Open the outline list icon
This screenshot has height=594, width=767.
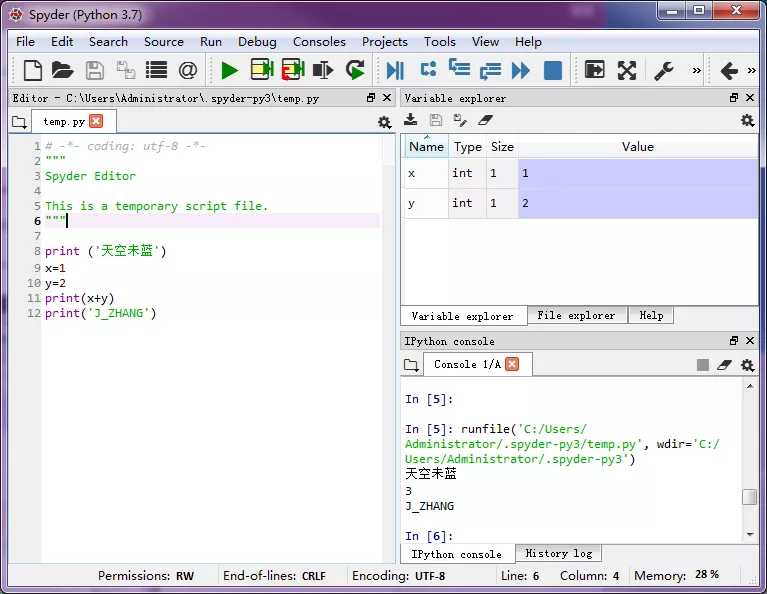click(x=157, y=70)
